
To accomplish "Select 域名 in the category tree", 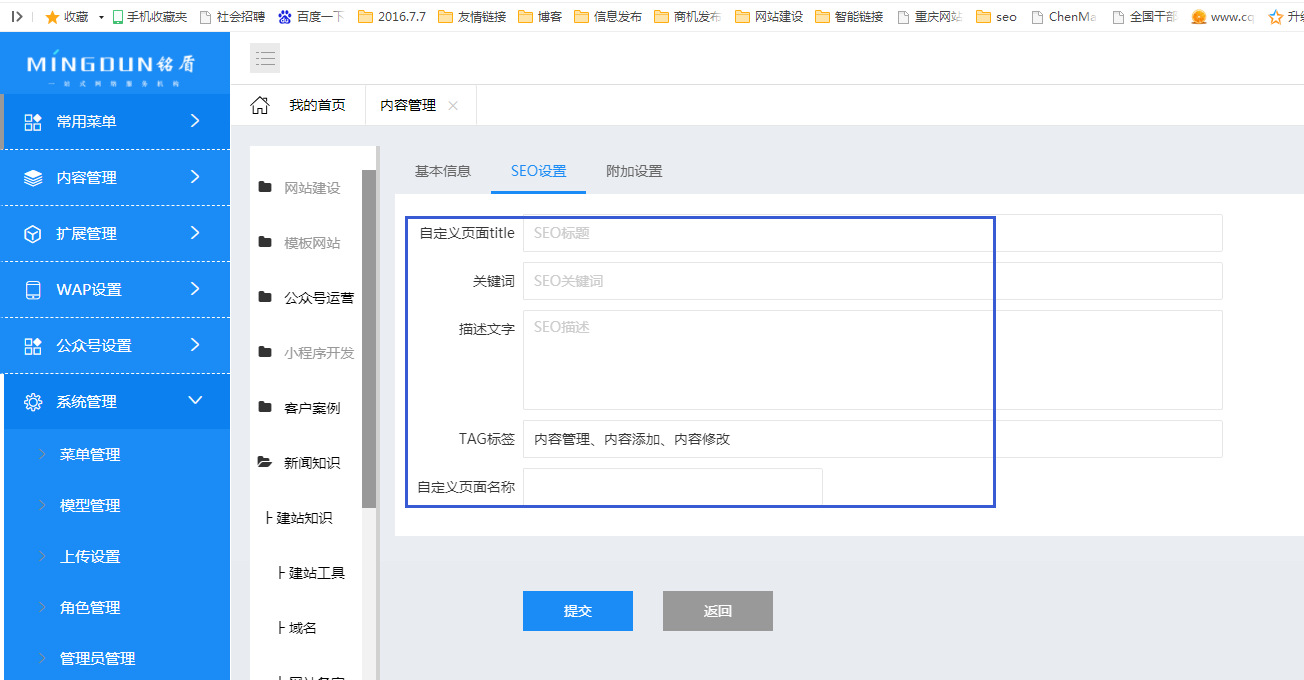I will click(x=303, y=628).
